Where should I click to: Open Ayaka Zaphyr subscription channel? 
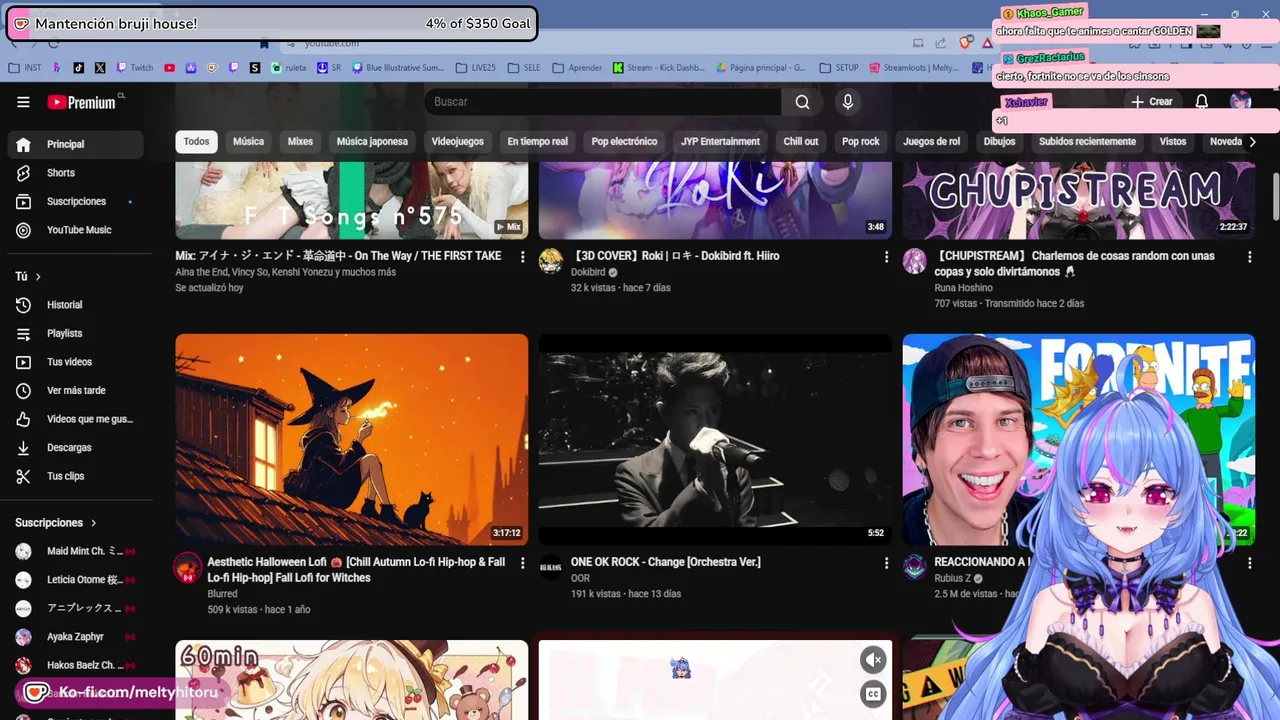coord(76,637)
